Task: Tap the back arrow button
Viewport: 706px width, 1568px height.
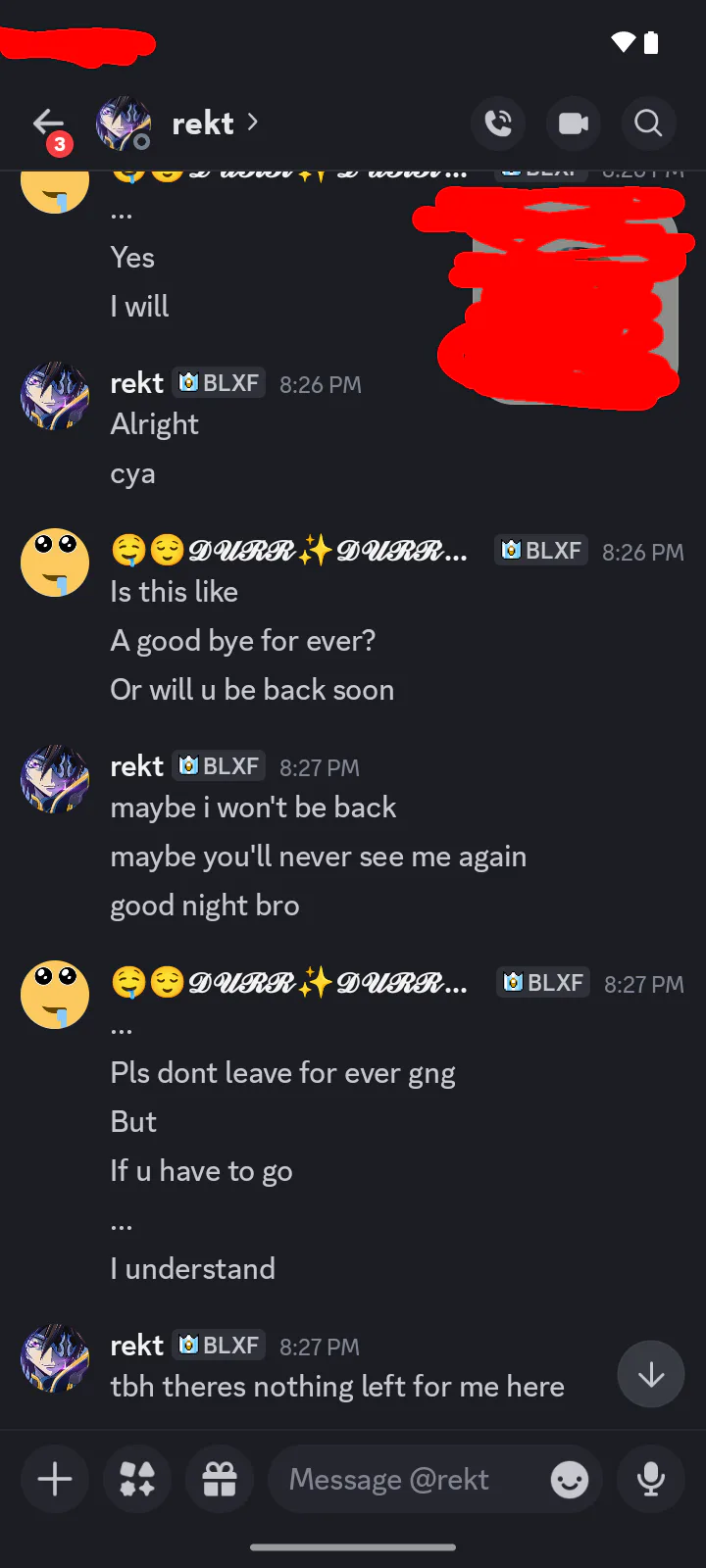Action: tap(48, 123)
